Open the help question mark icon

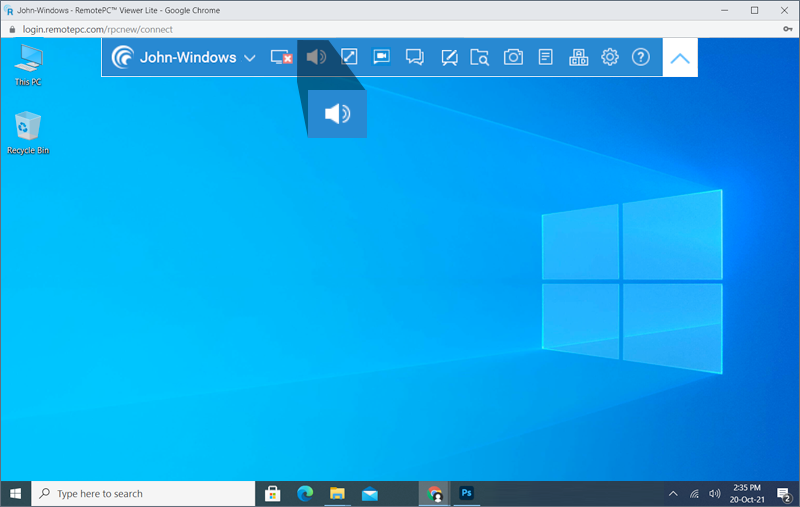click(641, 57)
